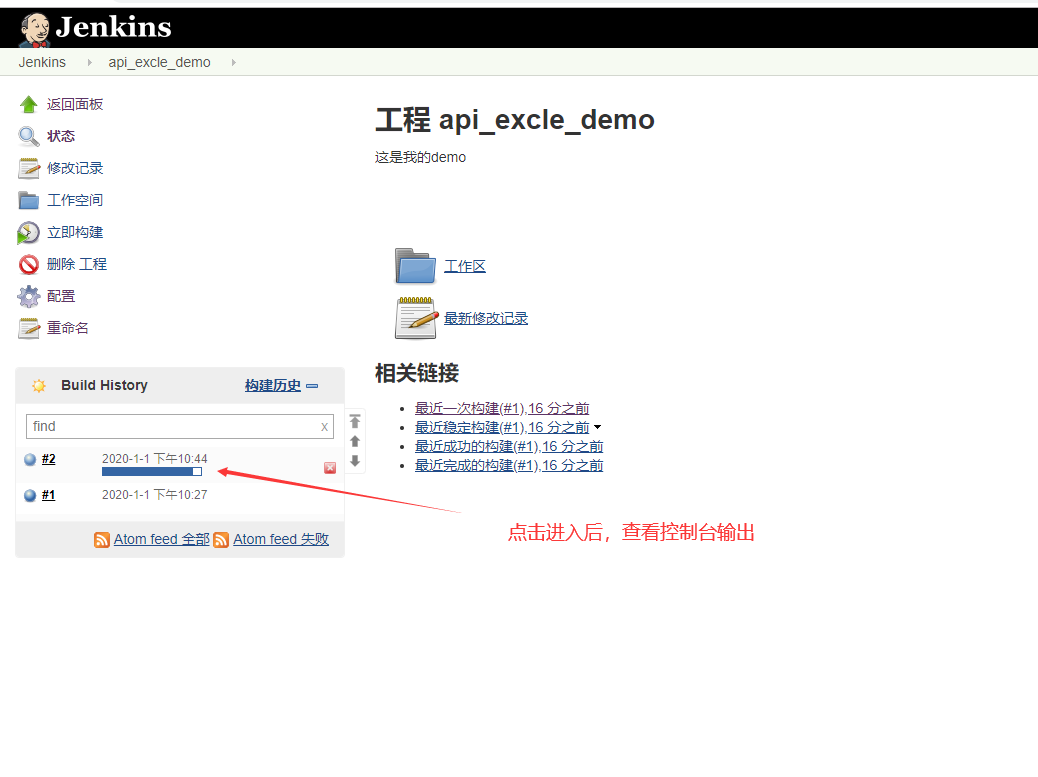Cancel build #2 with the red X icon

(330, 468)
